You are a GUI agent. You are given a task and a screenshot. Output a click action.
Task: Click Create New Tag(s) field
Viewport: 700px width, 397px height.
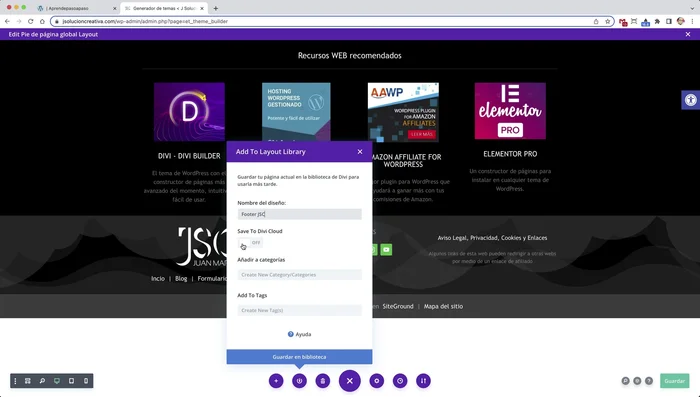point(299,310)
